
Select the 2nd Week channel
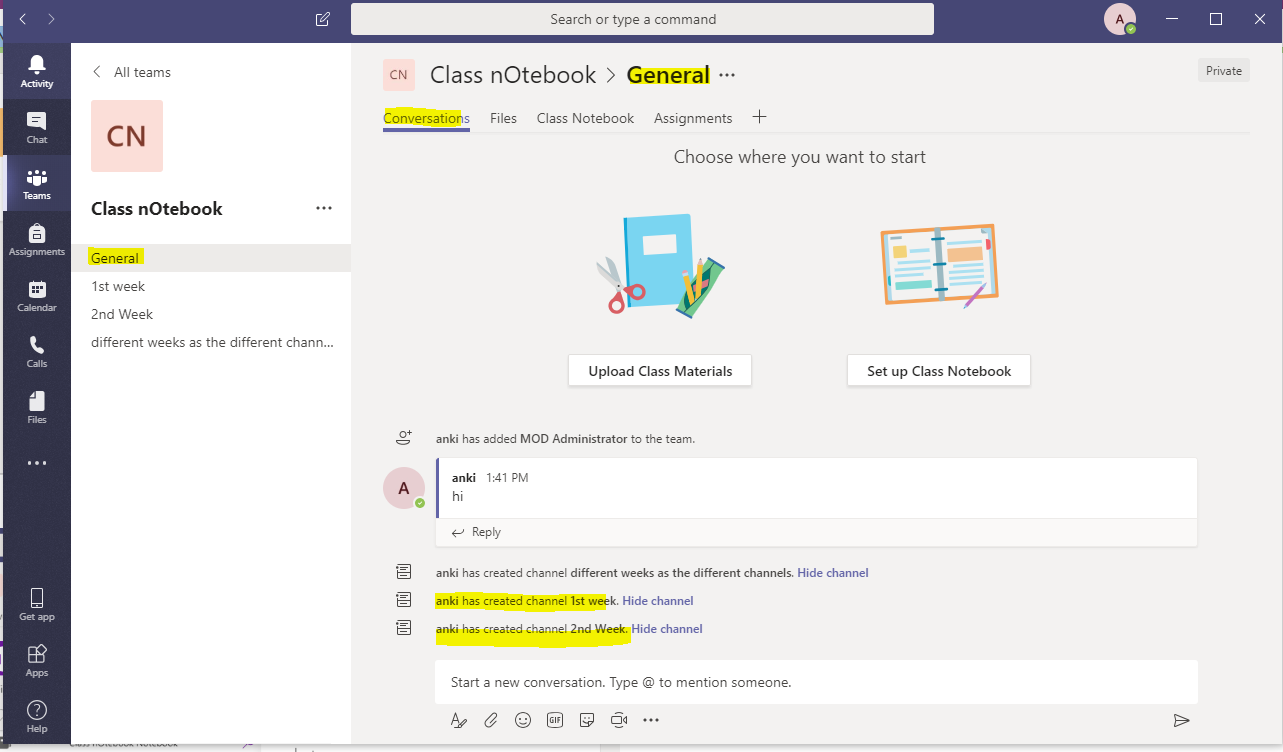tap(211, 314)
